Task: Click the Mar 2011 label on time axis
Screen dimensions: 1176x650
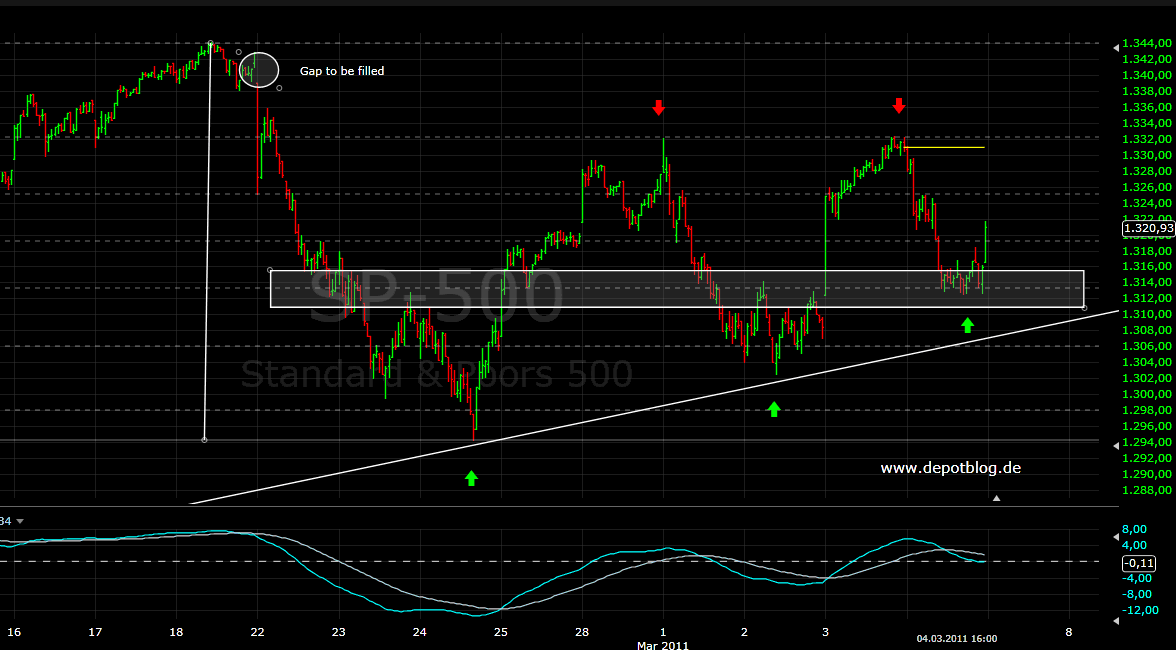Action: click(662, 645)
